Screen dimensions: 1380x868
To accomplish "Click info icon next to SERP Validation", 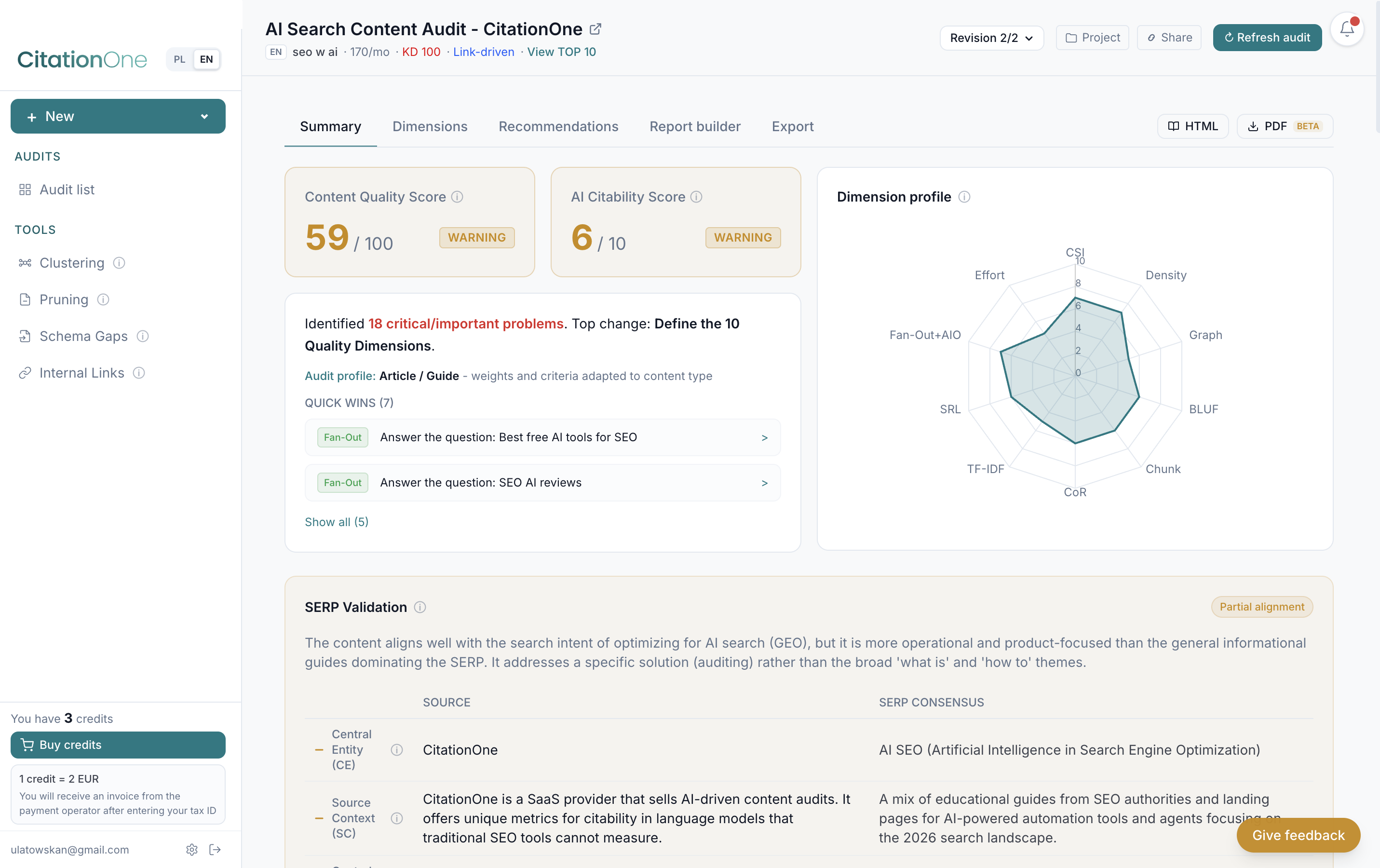I will pos(419,607).
